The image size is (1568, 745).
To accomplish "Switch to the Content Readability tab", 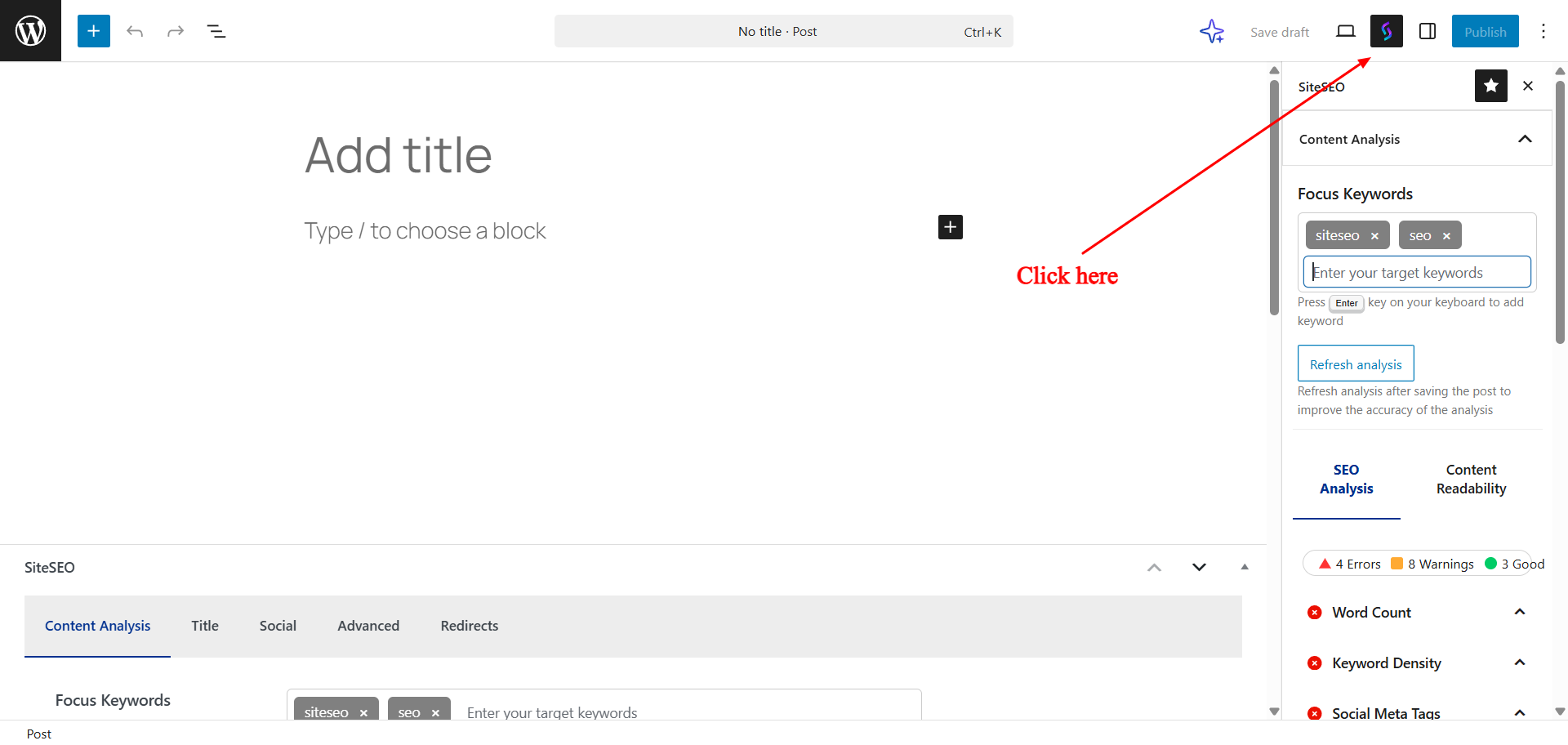I will coord(1471,480).
